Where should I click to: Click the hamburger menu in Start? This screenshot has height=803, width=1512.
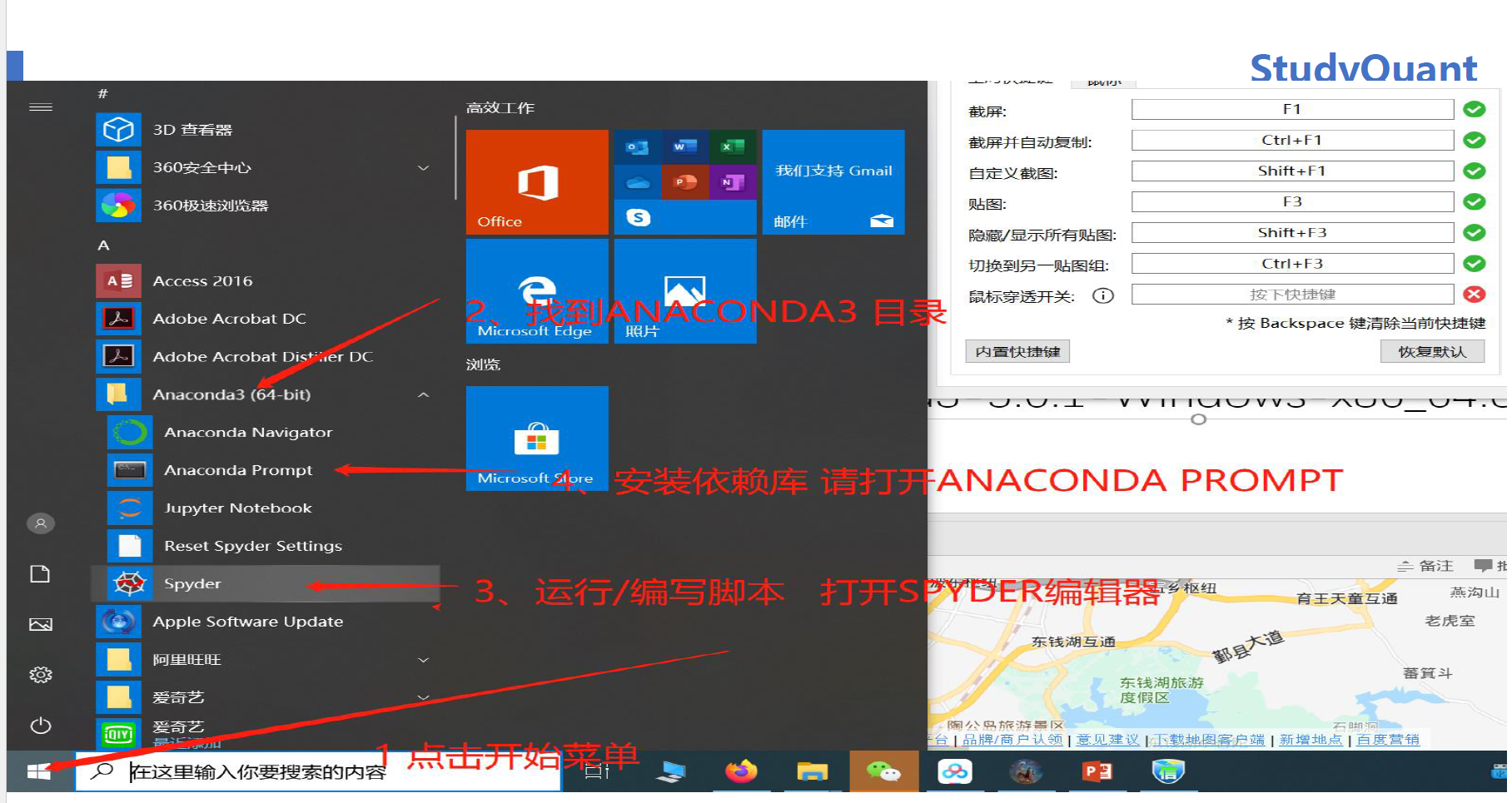pyautogui.click(x=41, y=107)
